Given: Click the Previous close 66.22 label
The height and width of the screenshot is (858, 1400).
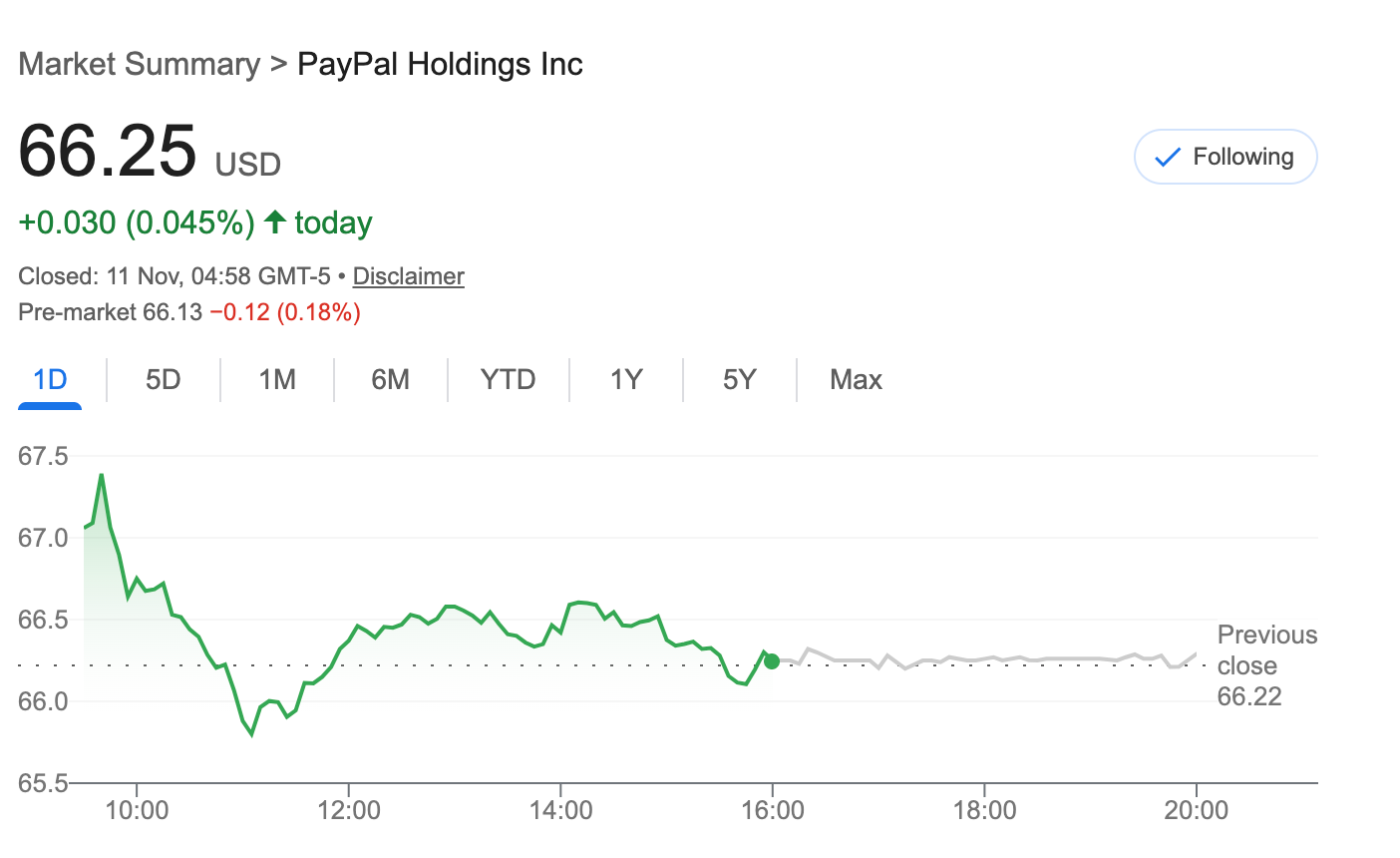Looking at the screenshot, I should [1266, 665].
